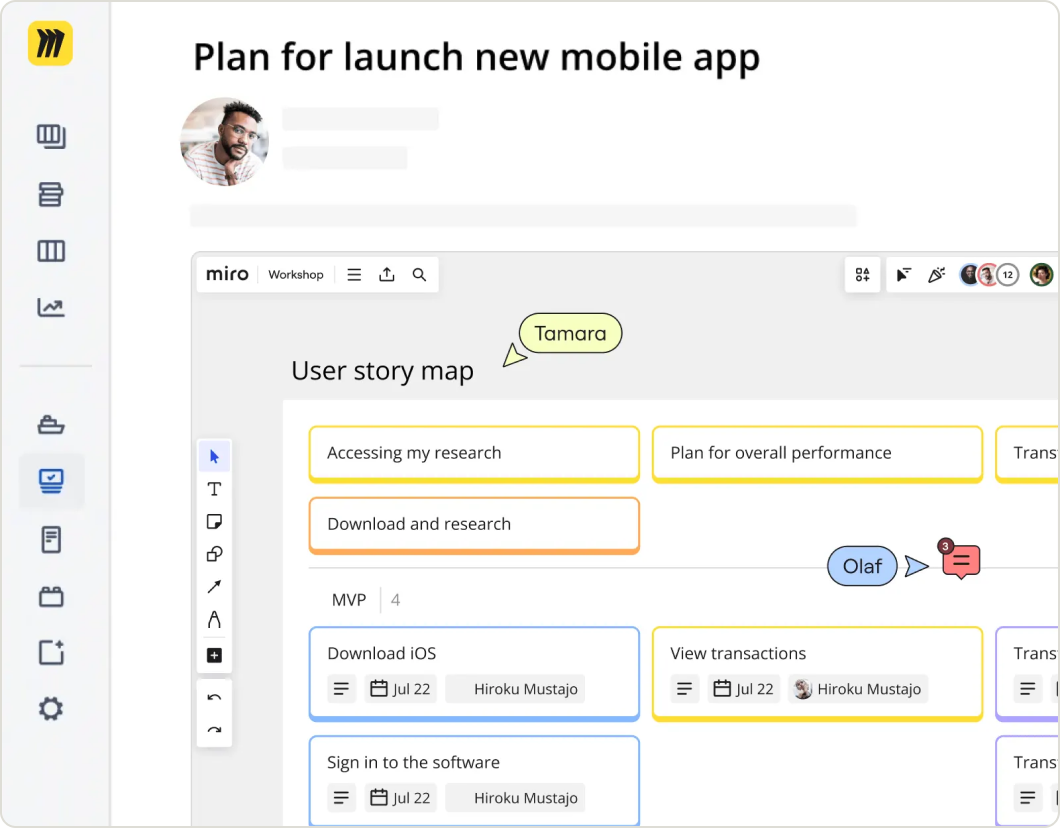Click the Undo arrow
This screenshot has height=828, width=1060.
click(x=214, y=698)
